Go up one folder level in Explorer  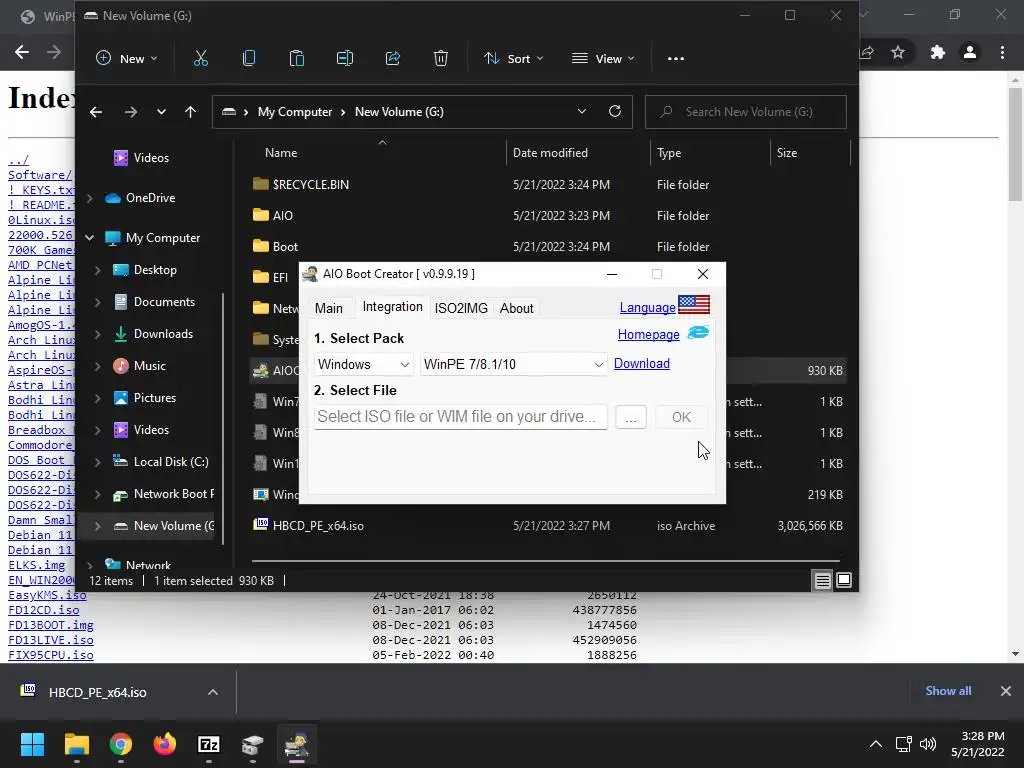190,112
